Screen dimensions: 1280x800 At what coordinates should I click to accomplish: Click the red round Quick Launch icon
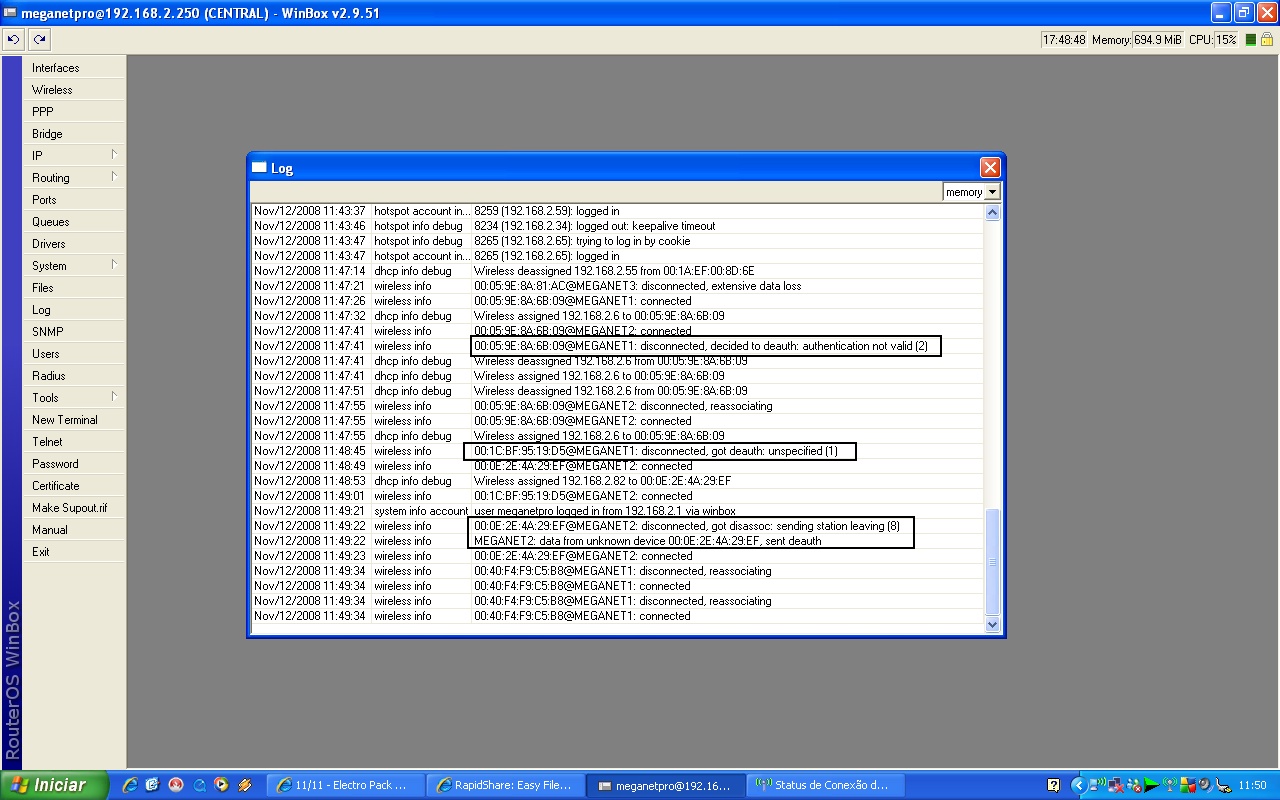point(176,785)
